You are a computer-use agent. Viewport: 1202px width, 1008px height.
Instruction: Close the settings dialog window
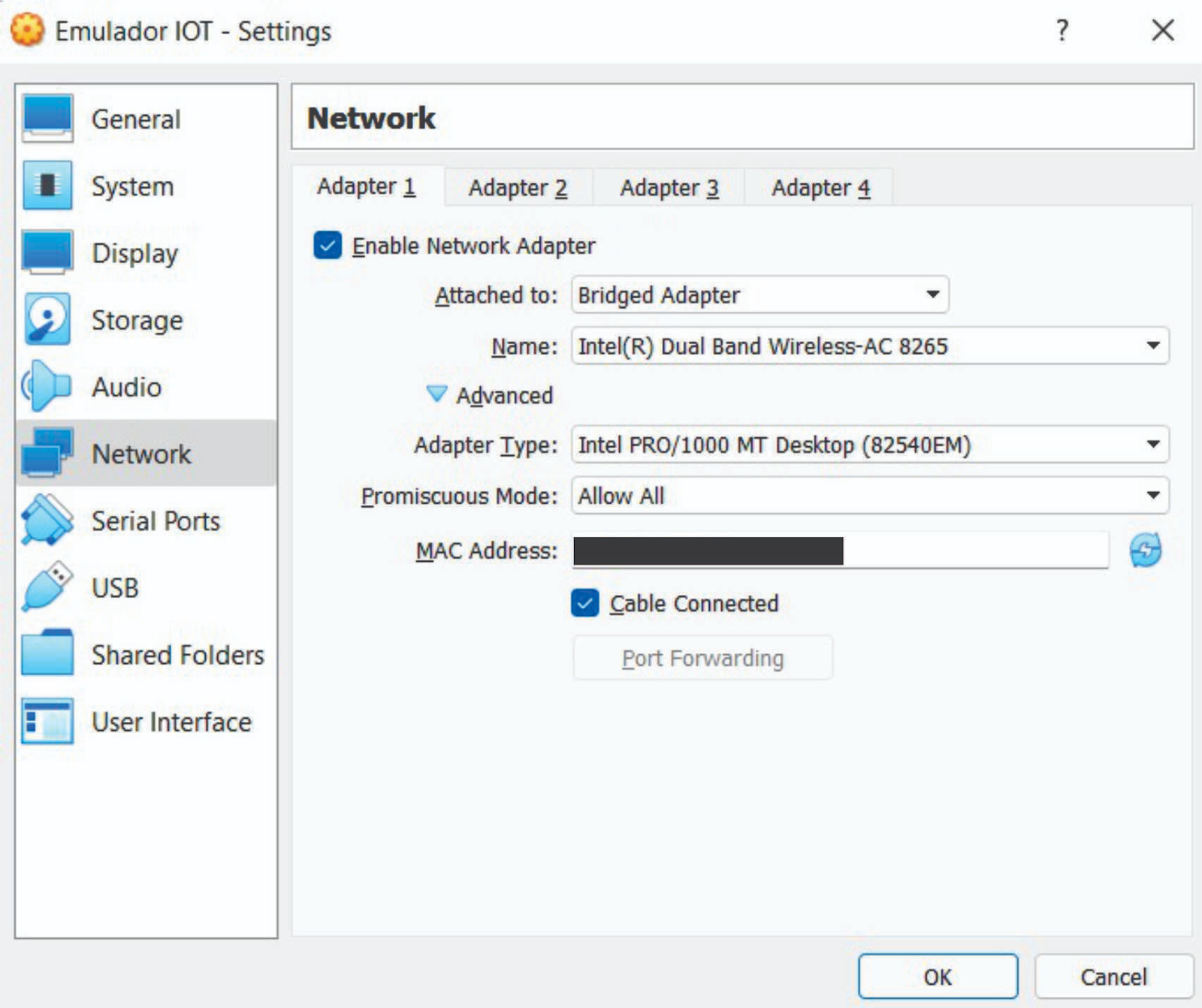(1163, 31)
